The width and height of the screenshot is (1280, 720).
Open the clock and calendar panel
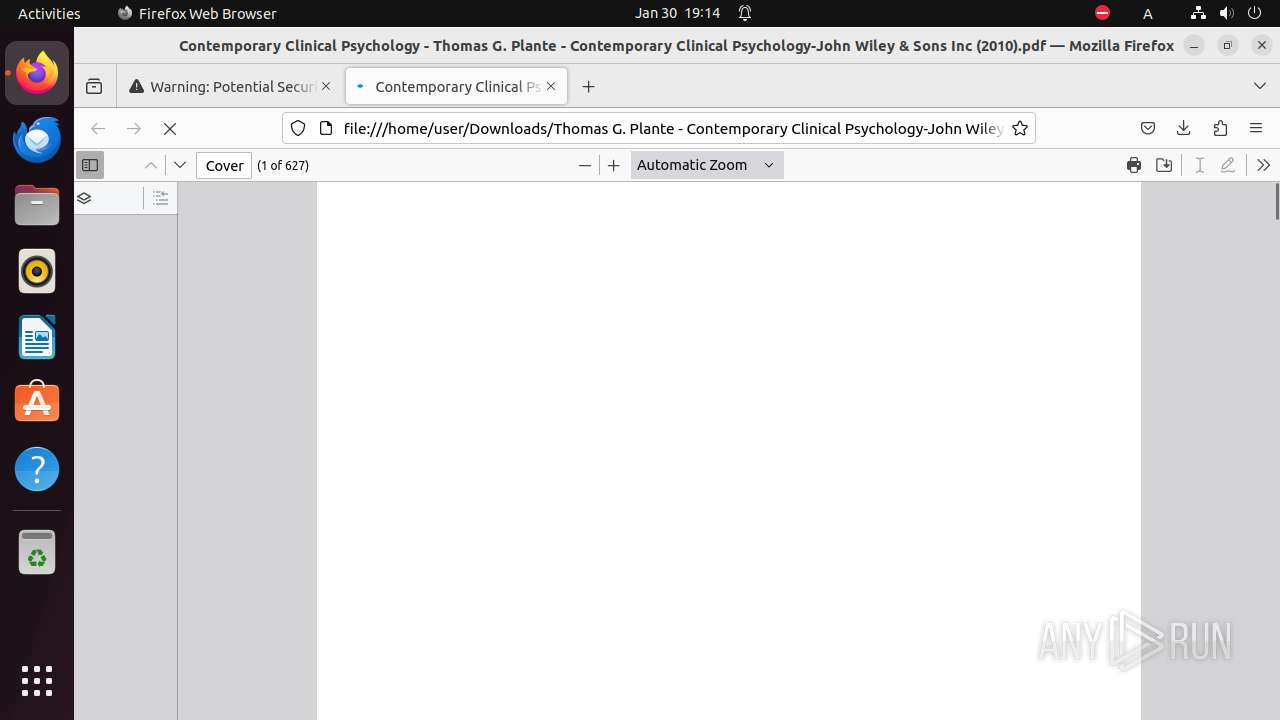(677, 13)
